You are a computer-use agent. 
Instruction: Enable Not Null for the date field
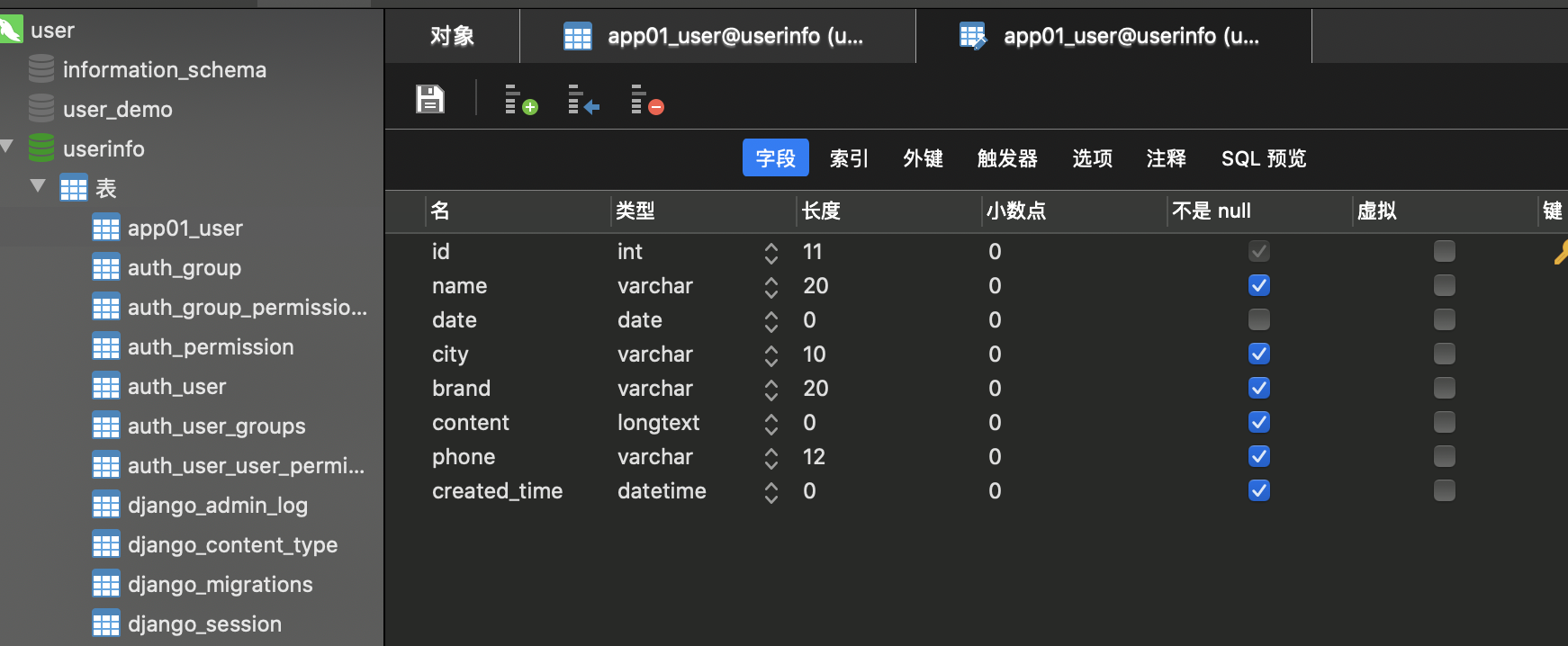(1259, 320)
